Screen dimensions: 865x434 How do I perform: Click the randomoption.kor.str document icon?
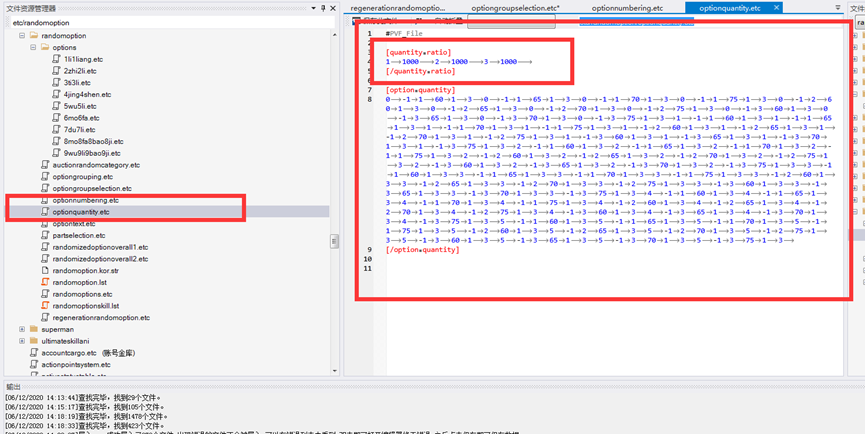point(45,271)
